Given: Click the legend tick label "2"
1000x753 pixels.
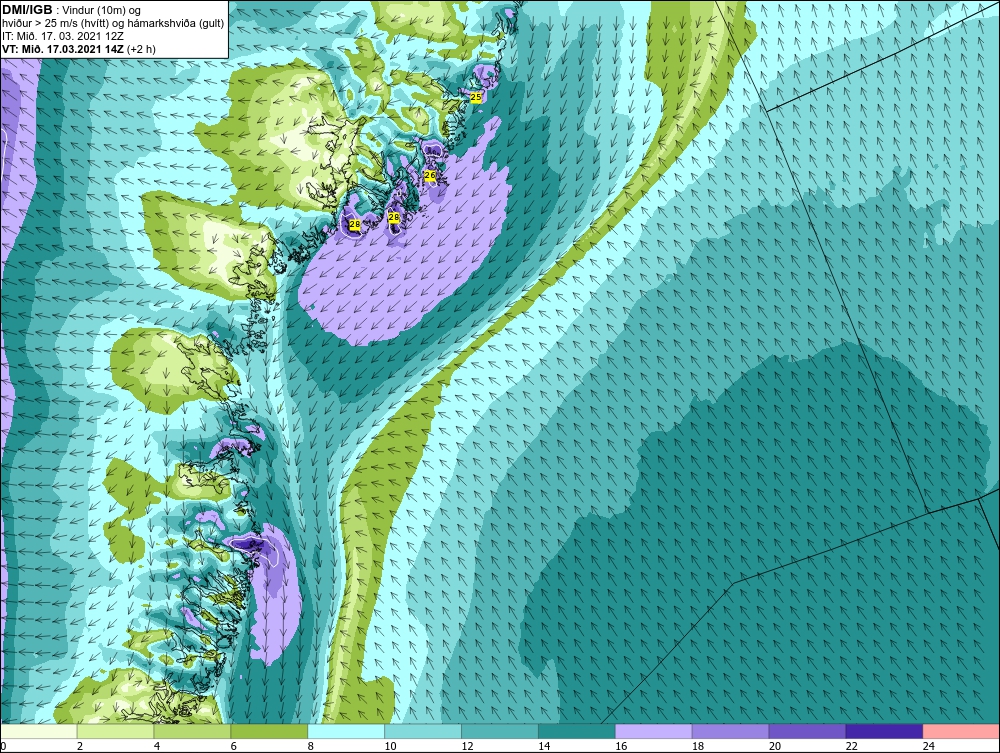Looking at the screenshot, I should pos(80,746).
